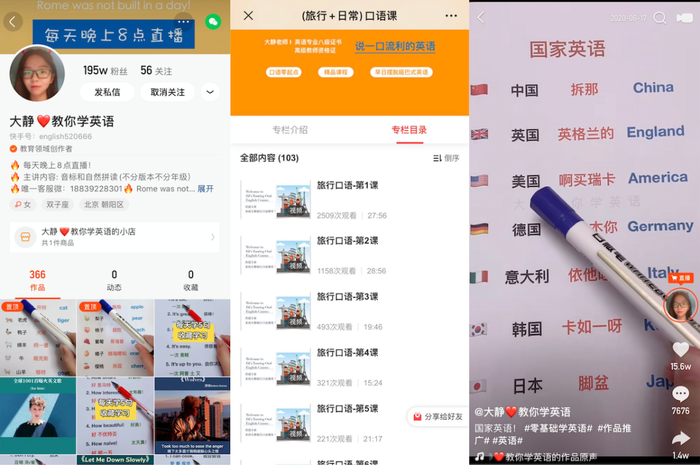Screen dimensions: 700x465
Task: Click the 口语零起点 tag on the orange banner
Action: (x=284, y=72)
